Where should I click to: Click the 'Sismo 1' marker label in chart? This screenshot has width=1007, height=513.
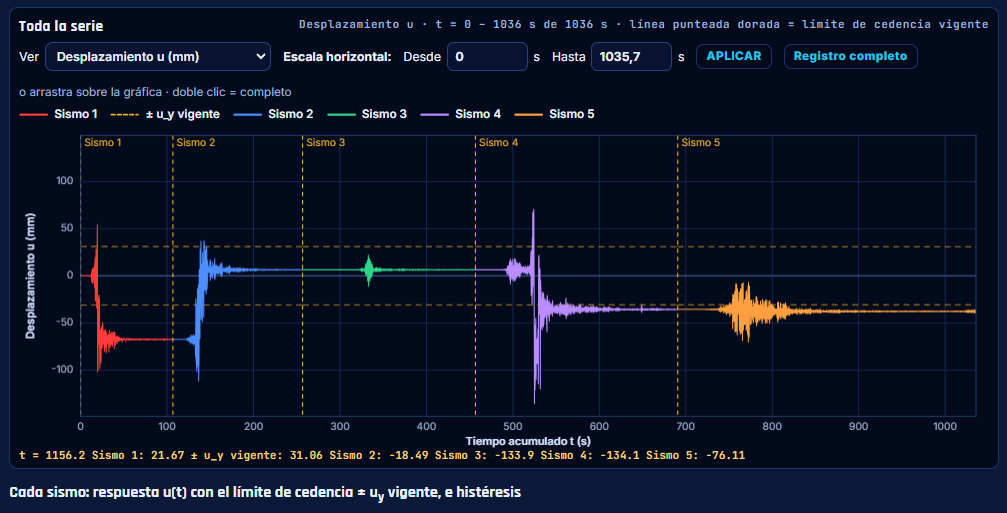(103, 143)
